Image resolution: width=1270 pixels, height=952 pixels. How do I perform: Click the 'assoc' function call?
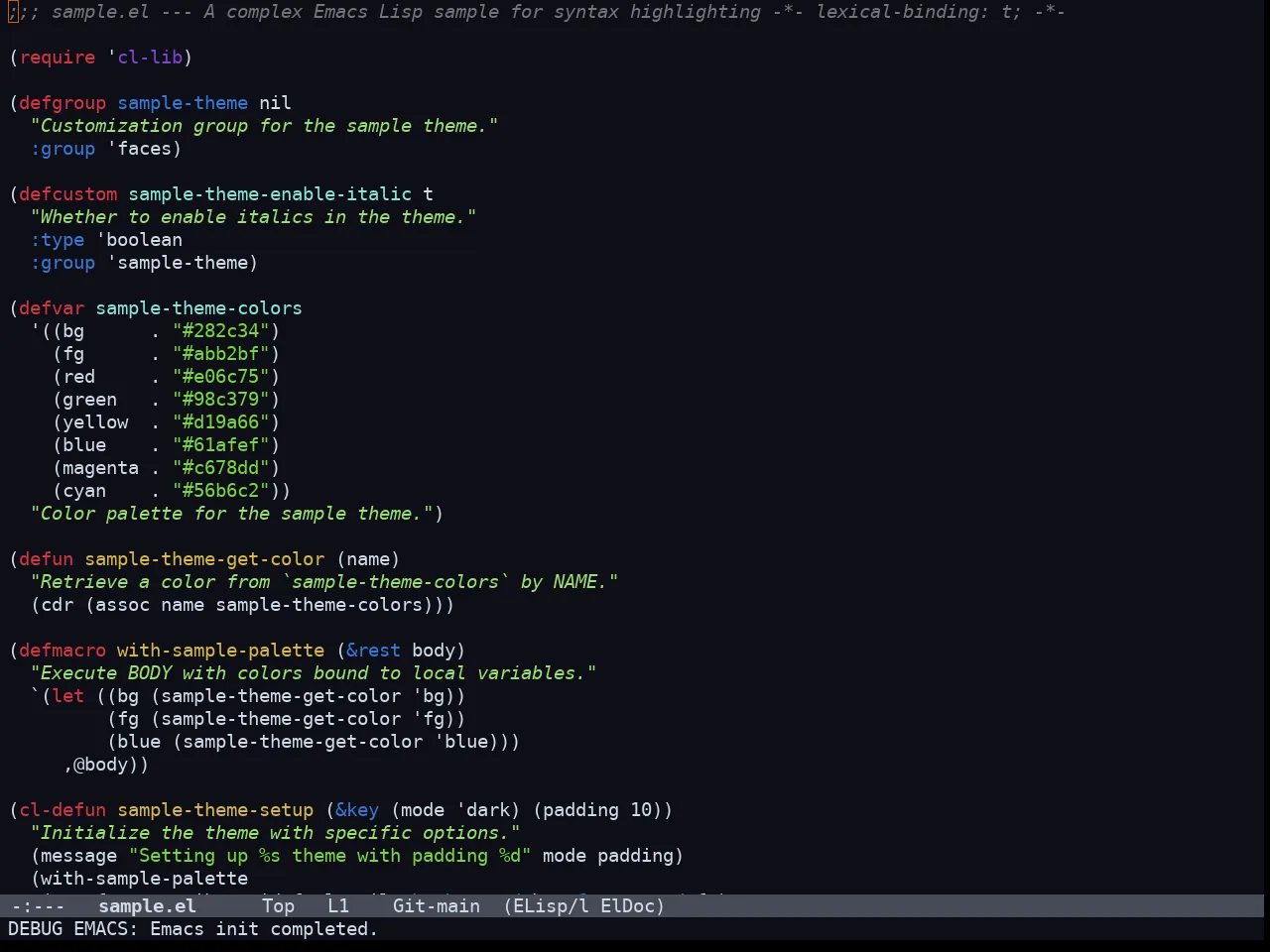123,605
